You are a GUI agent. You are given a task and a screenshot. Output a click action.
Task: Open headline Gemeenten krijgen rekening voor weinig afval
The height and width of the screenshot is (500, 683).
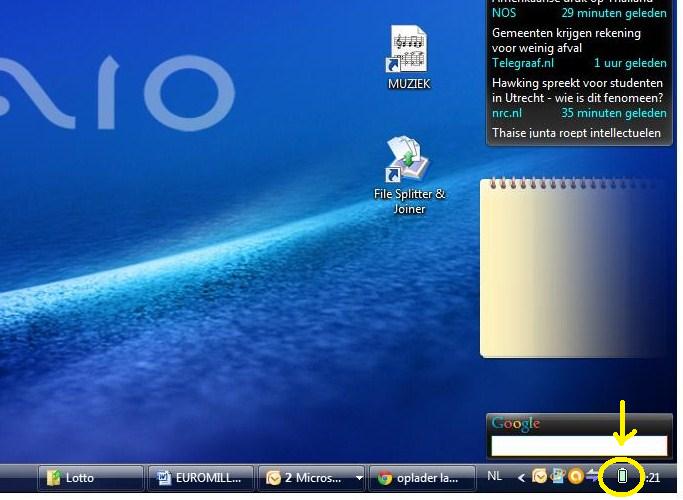coord(566,41)
